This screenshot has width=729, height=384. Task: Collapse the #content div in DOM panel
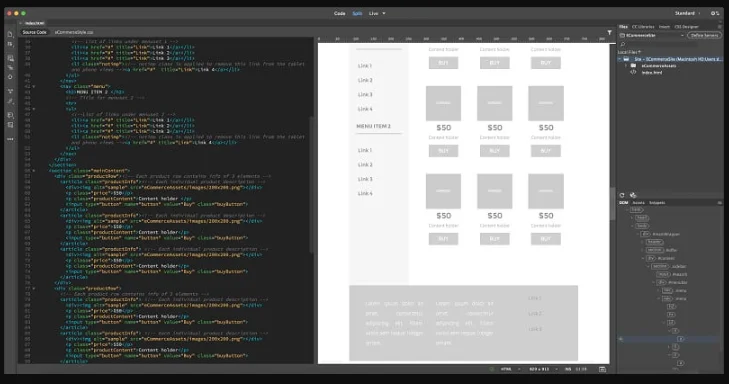(643, 258)
